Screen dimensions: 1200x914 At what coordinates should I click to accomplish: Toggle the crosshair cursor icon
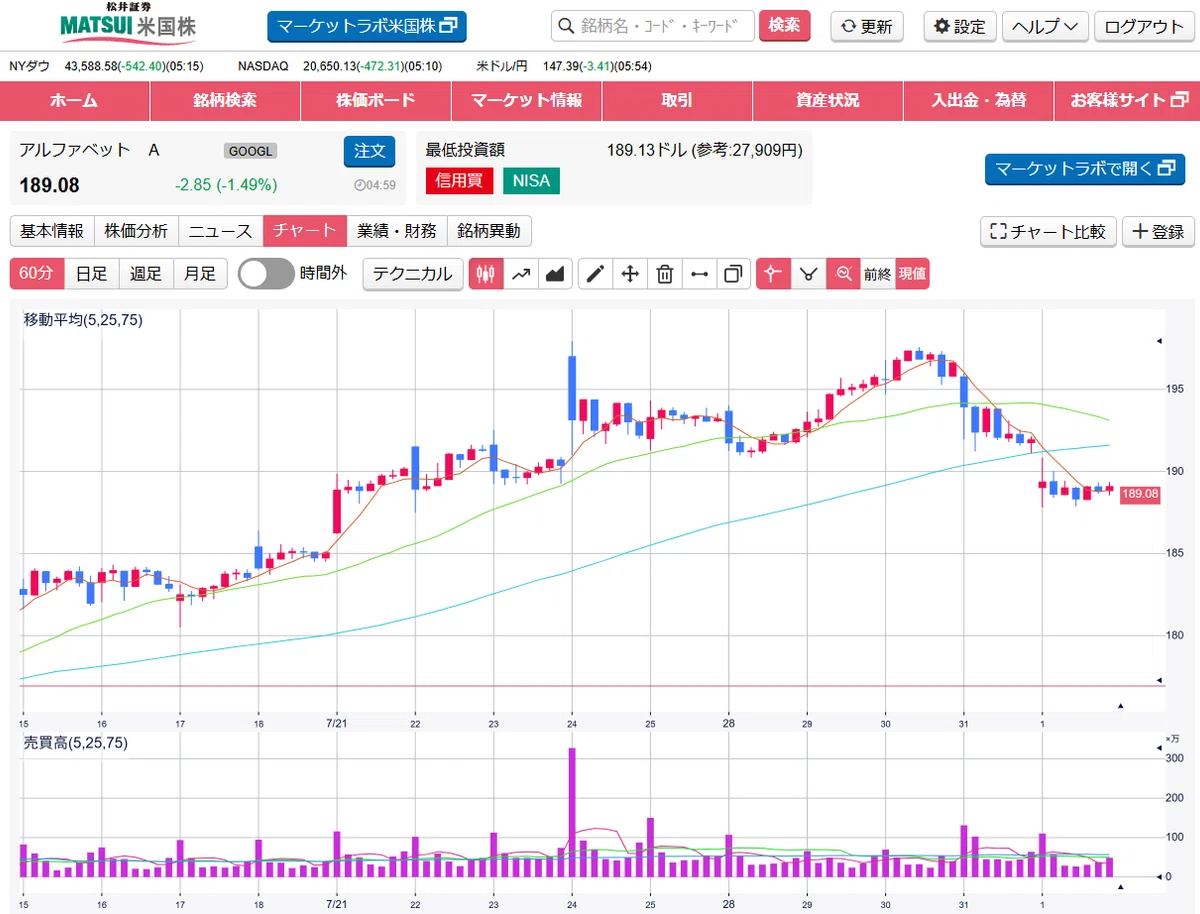774,273
